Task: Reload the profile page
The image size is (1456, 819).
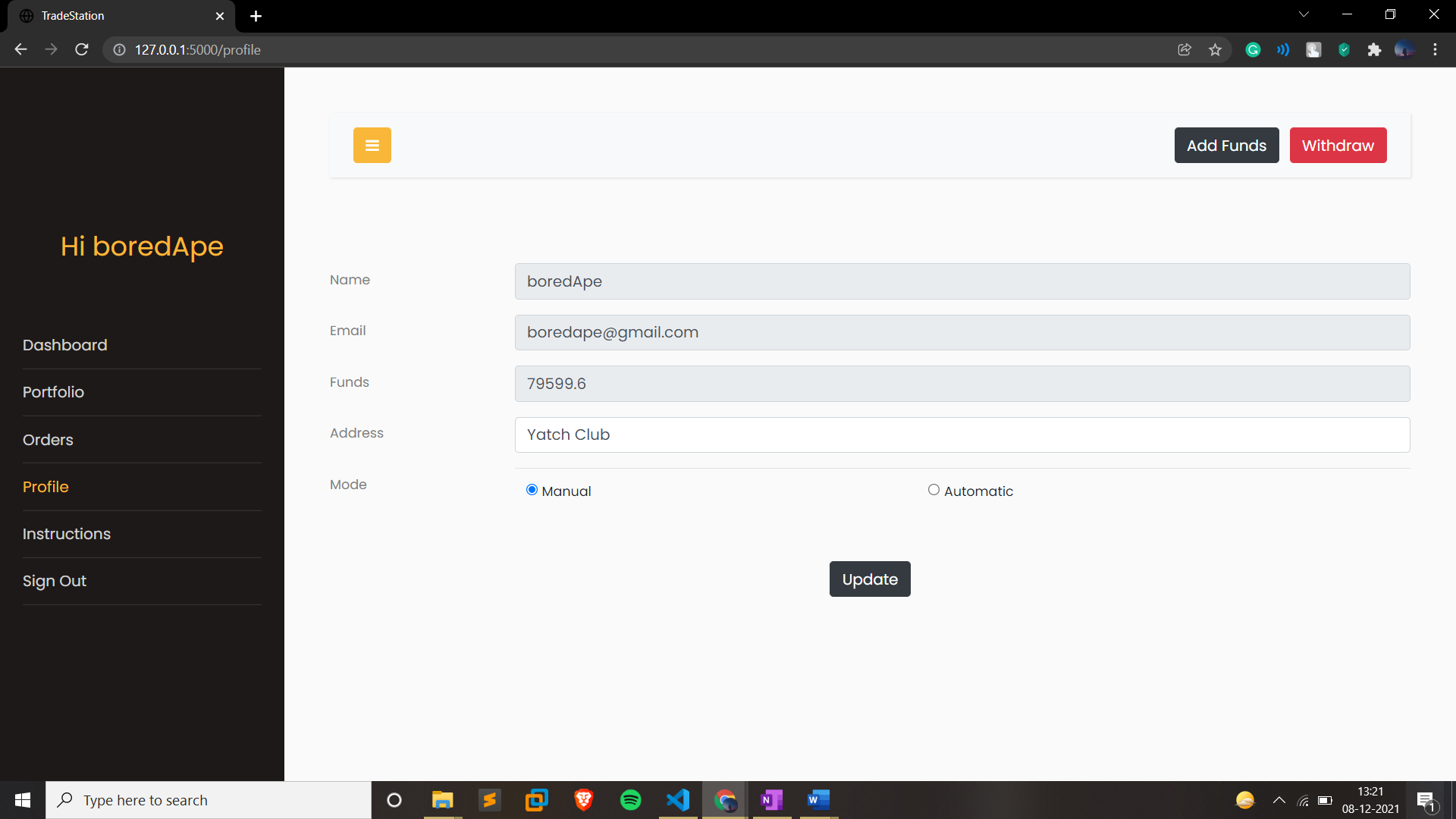Action: coord(82,50)
